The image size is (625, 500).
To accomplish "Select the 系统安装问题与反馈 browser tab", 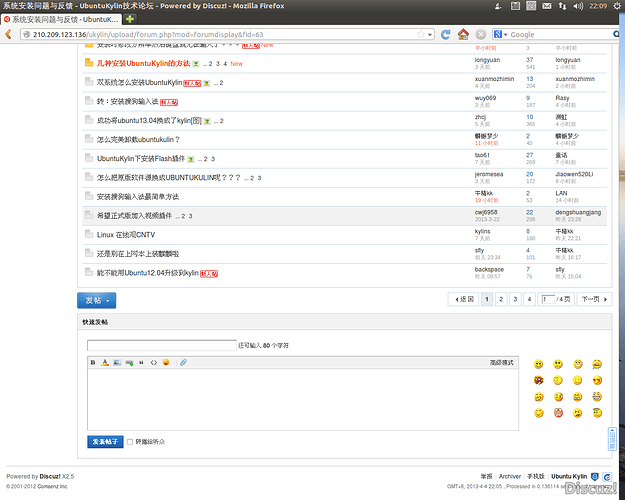I will 61,19.
